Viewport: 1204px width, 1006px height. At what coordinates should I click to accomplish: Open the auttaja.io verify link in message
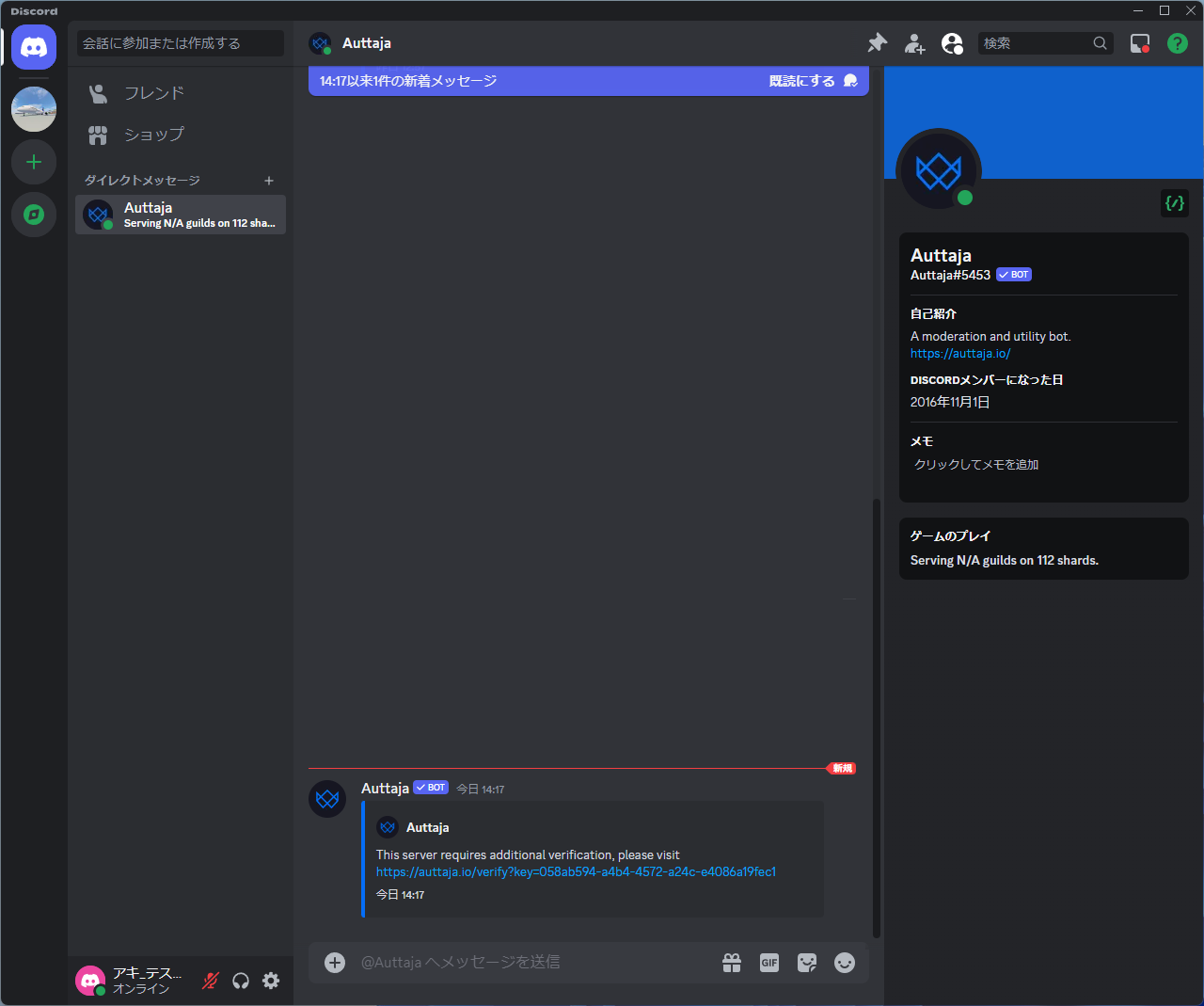(576, 872)
